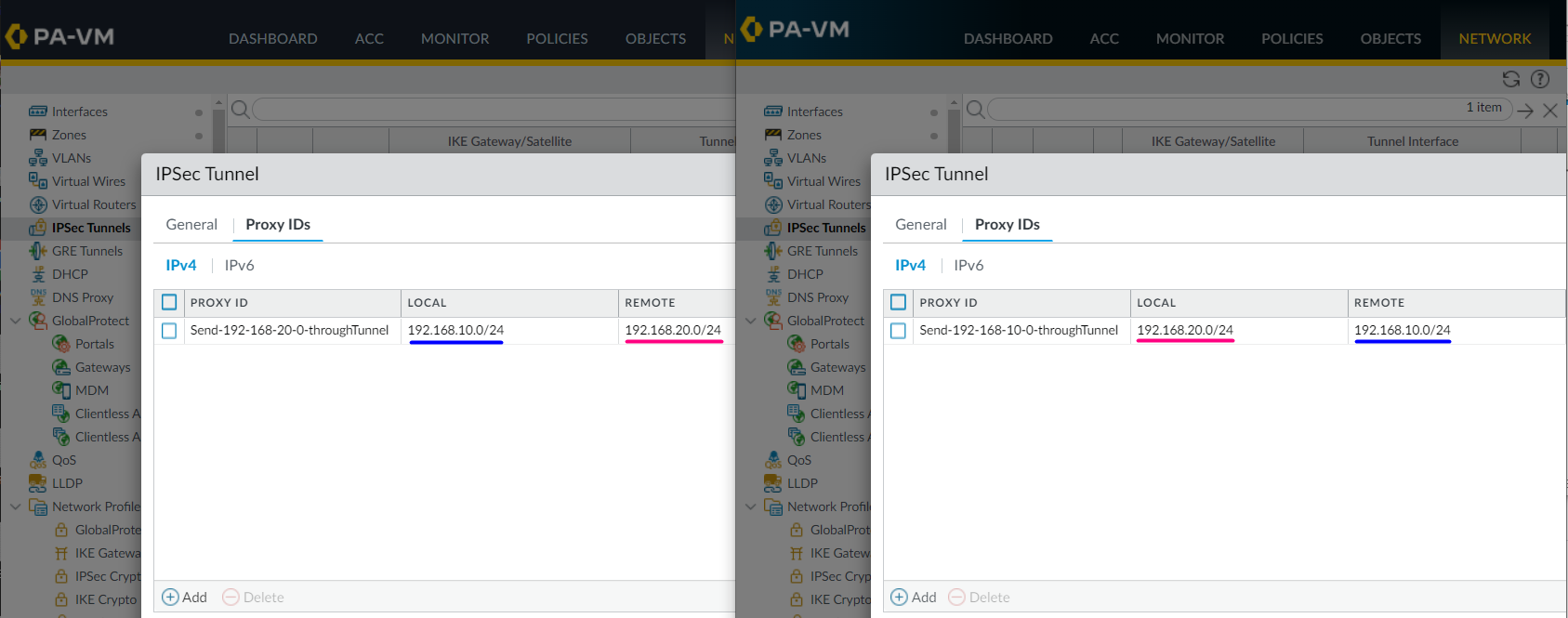
Task: Select IPSec Tunnels icon in left window
Action: click(38, 228)
